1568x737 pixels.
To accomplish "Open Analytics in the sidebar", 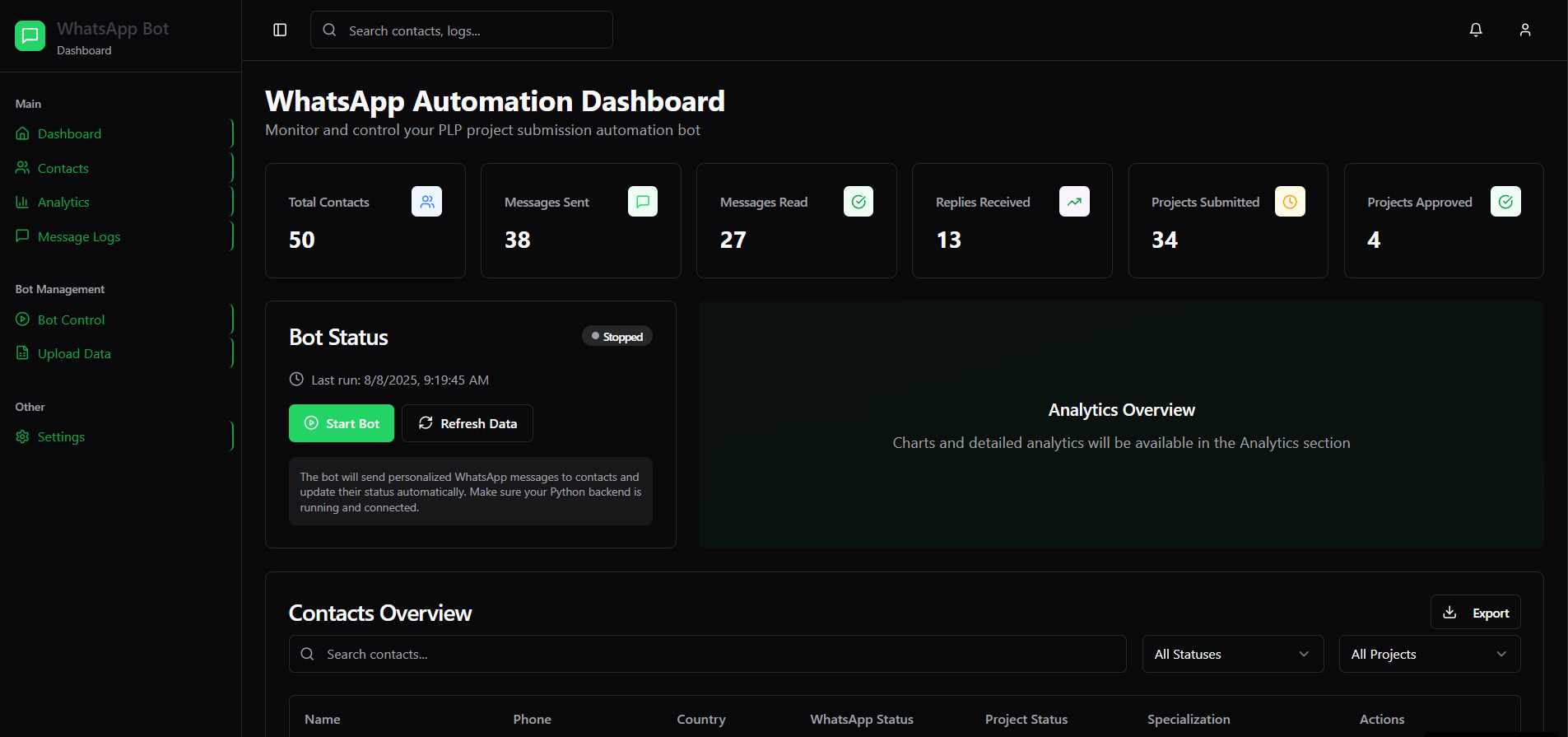I will click(x=122, y=202).
